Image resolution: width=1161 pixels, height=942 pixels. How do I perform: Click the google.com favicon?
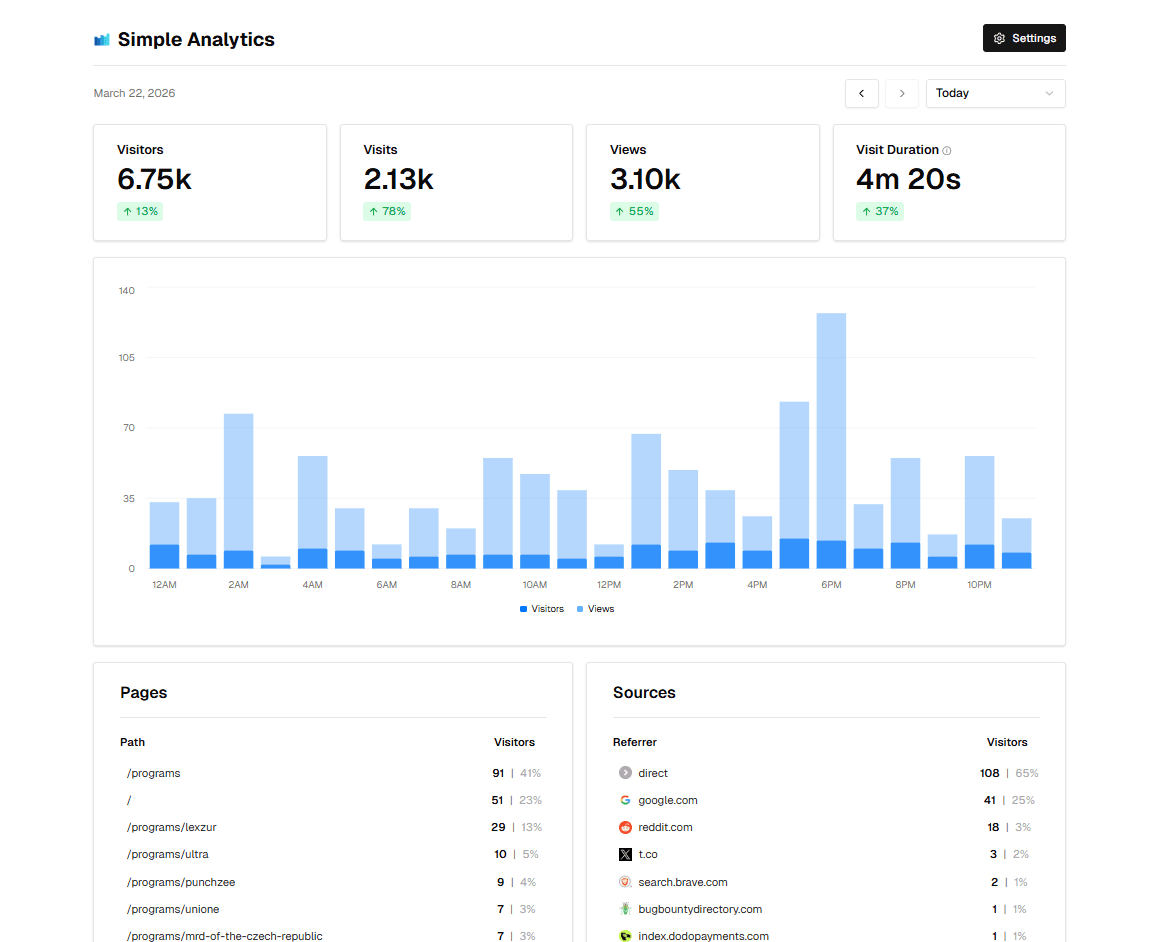point(625,800)
